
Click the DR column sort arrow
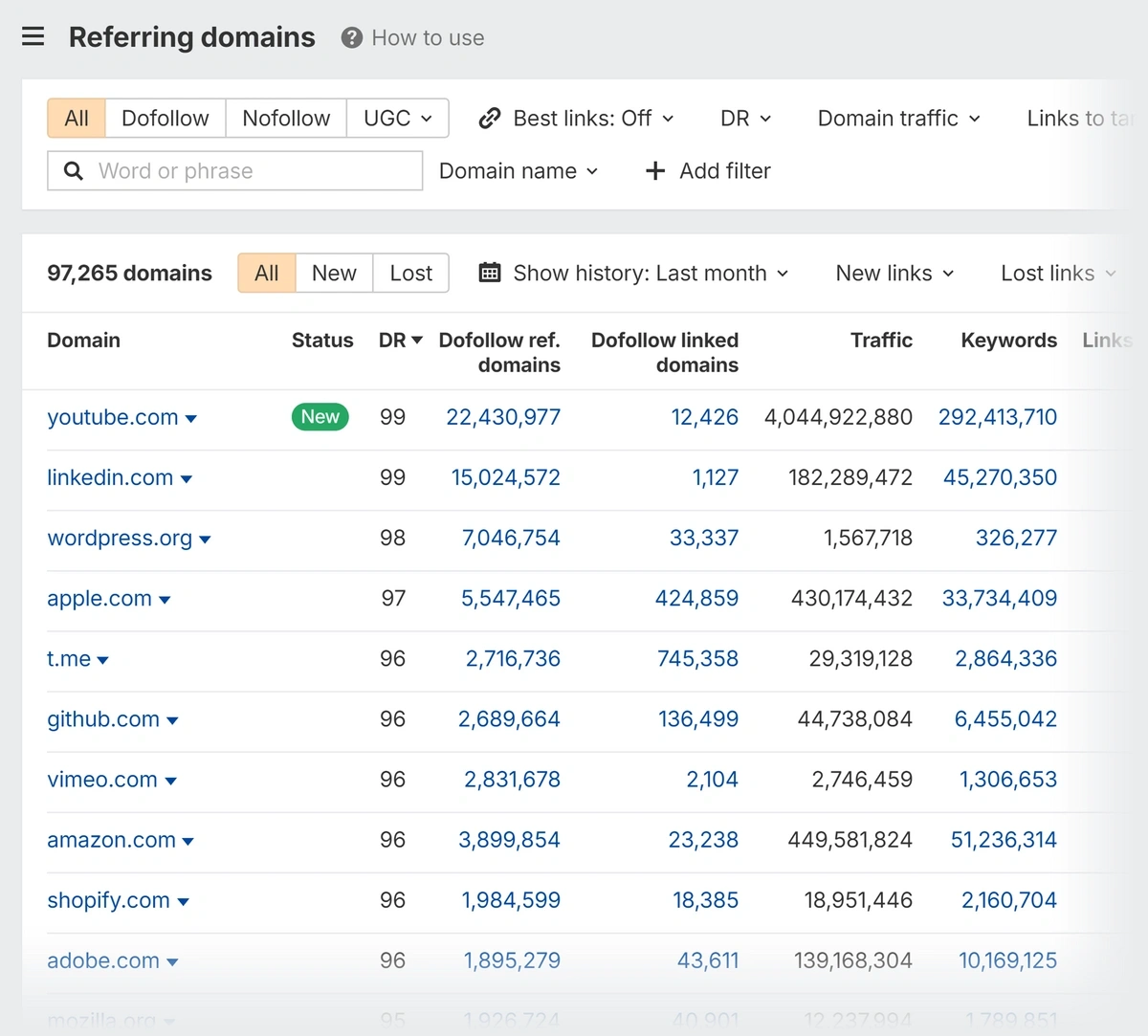417,341
